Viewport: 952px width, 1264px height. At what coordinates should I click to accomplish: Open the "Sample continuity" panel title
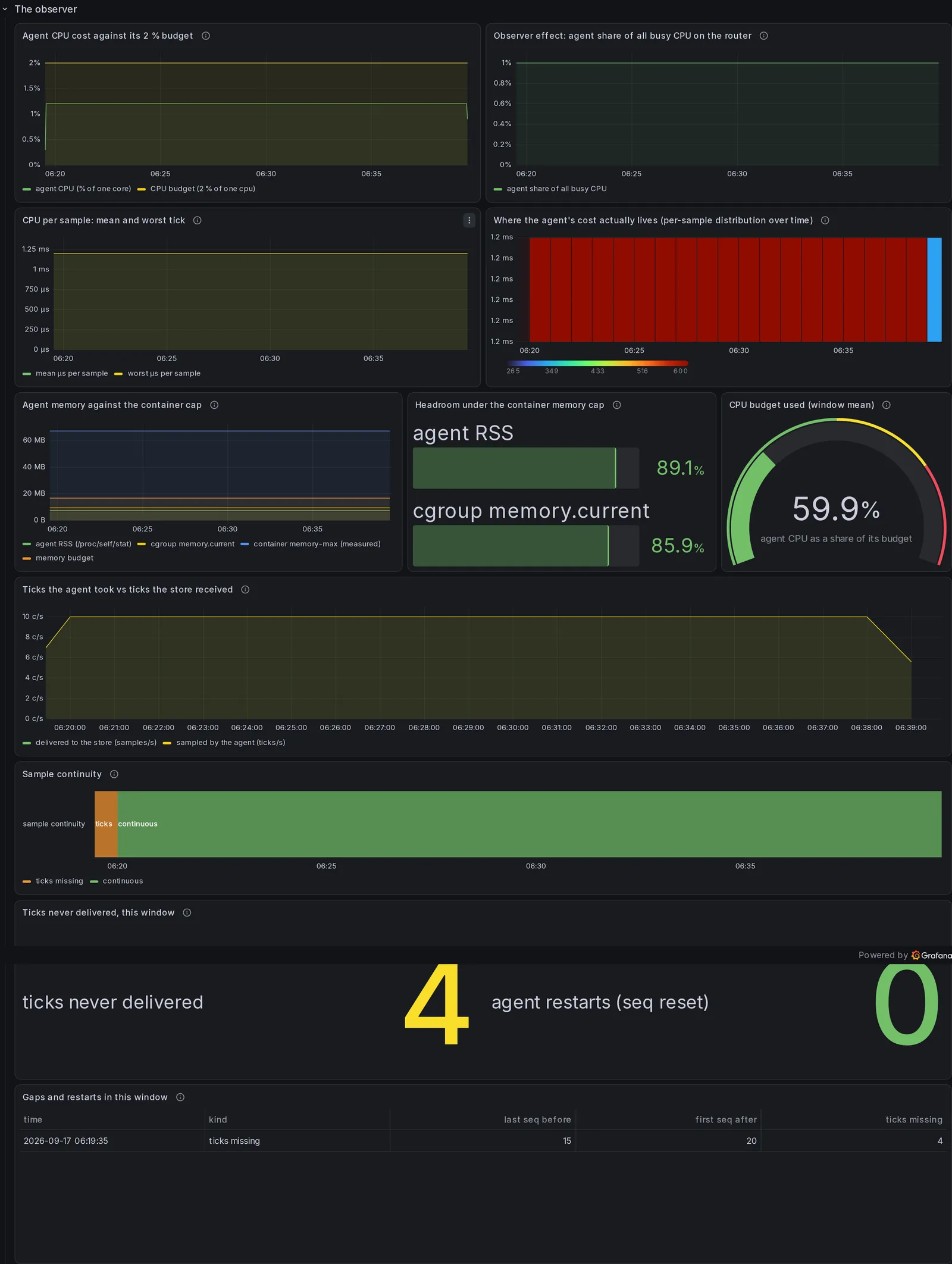pos(62,774)
